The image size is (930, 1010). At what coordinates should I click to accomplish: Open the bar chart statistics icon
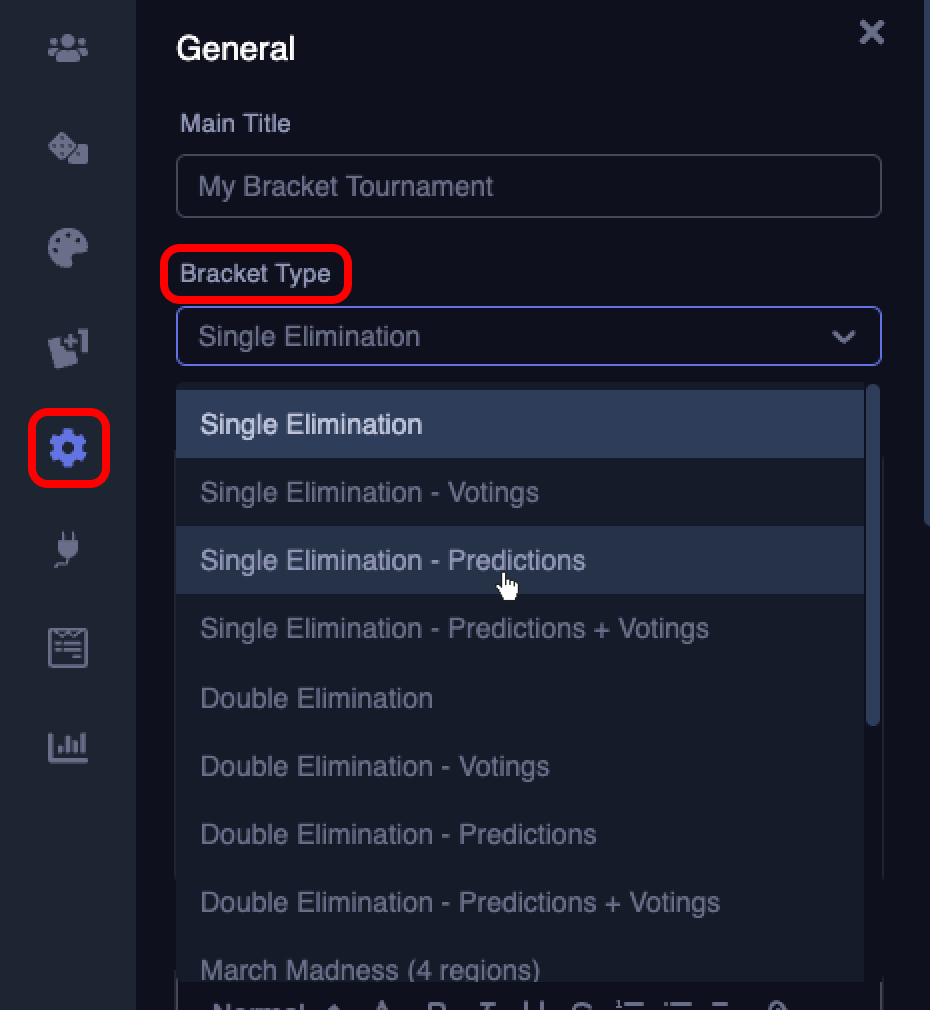point(68,746)
